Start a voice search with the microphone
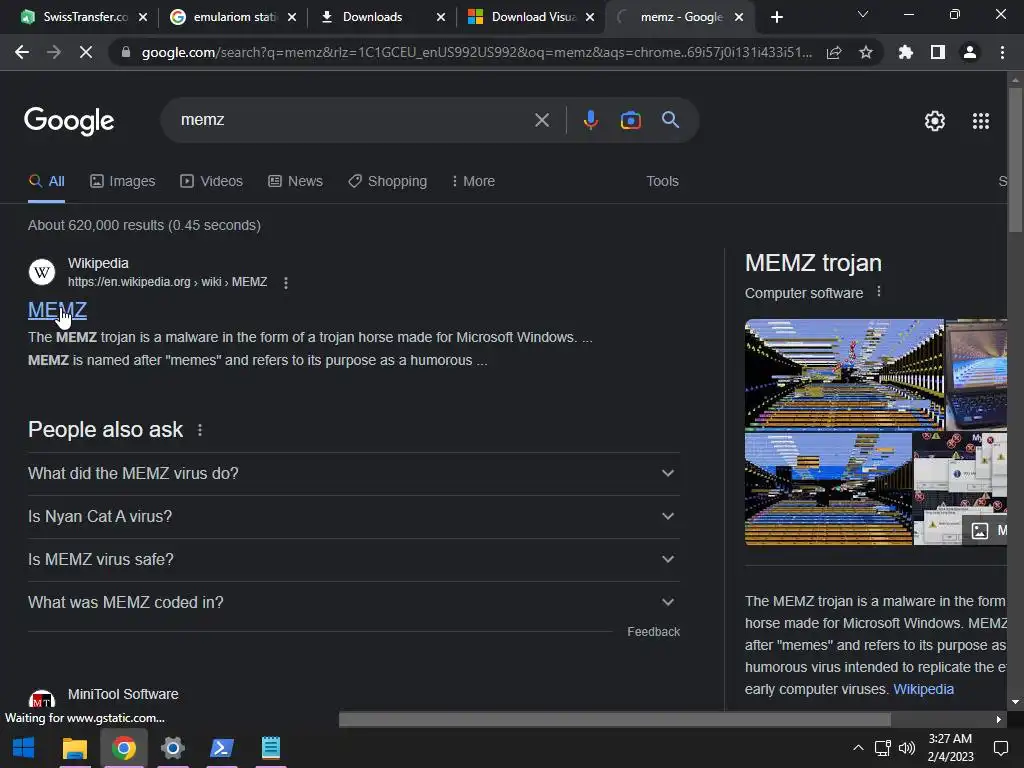Image resolution: width=1024 pixels, height=768 pixels. pos(590,120)
